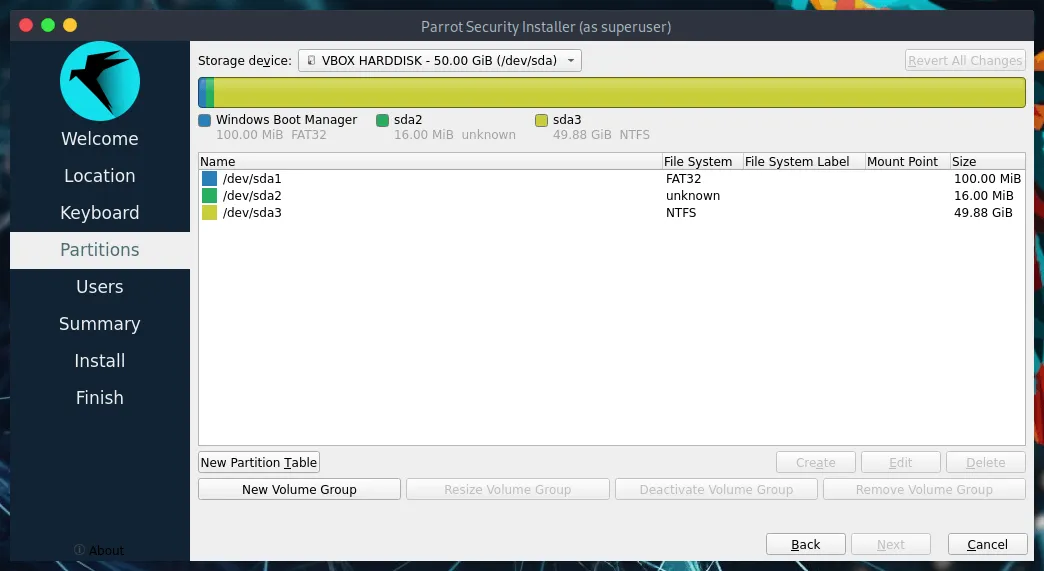
Task: Click the Remove Volume Group button
Action: (x=924, y=489)
